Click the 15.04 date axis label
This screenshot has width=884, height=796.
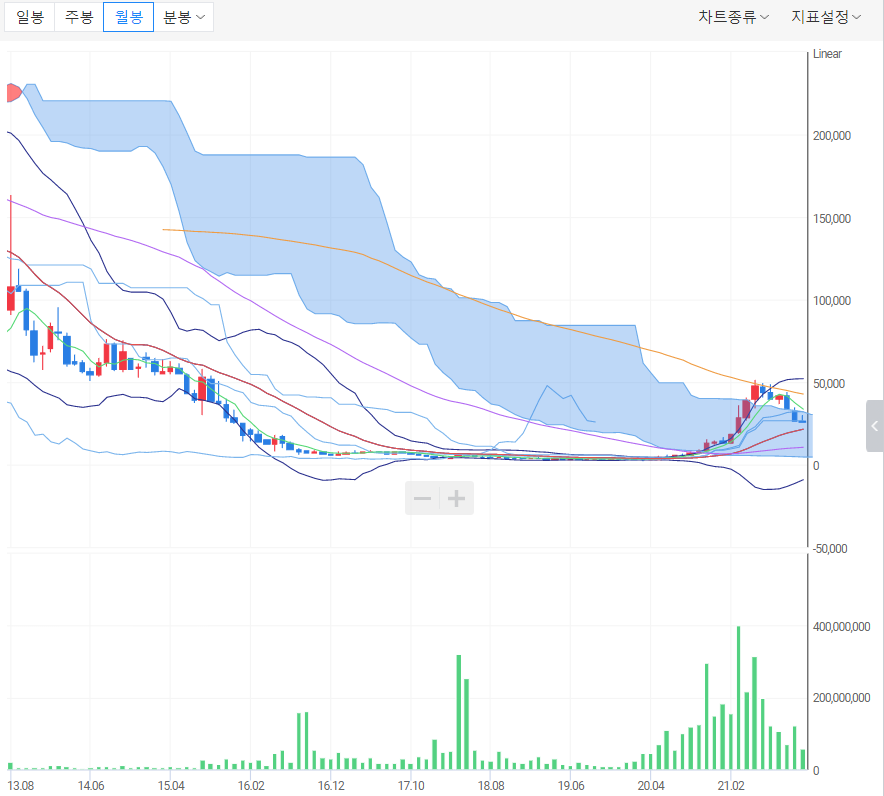tap(171, 786)
